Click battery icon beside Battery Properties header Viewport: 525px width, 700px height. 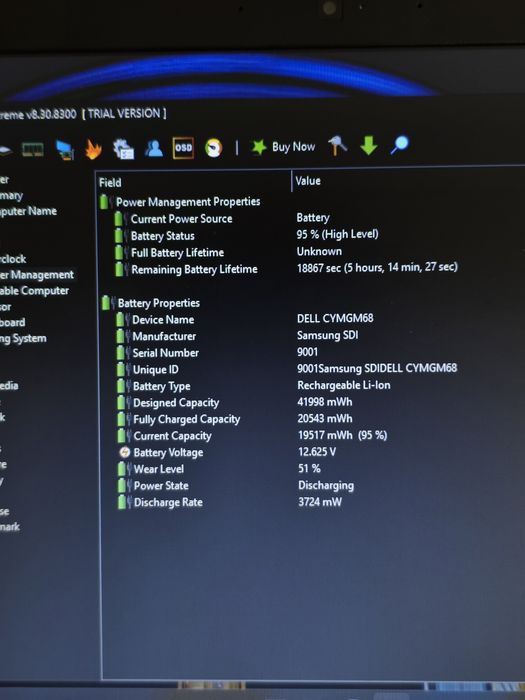coord(106,303)
